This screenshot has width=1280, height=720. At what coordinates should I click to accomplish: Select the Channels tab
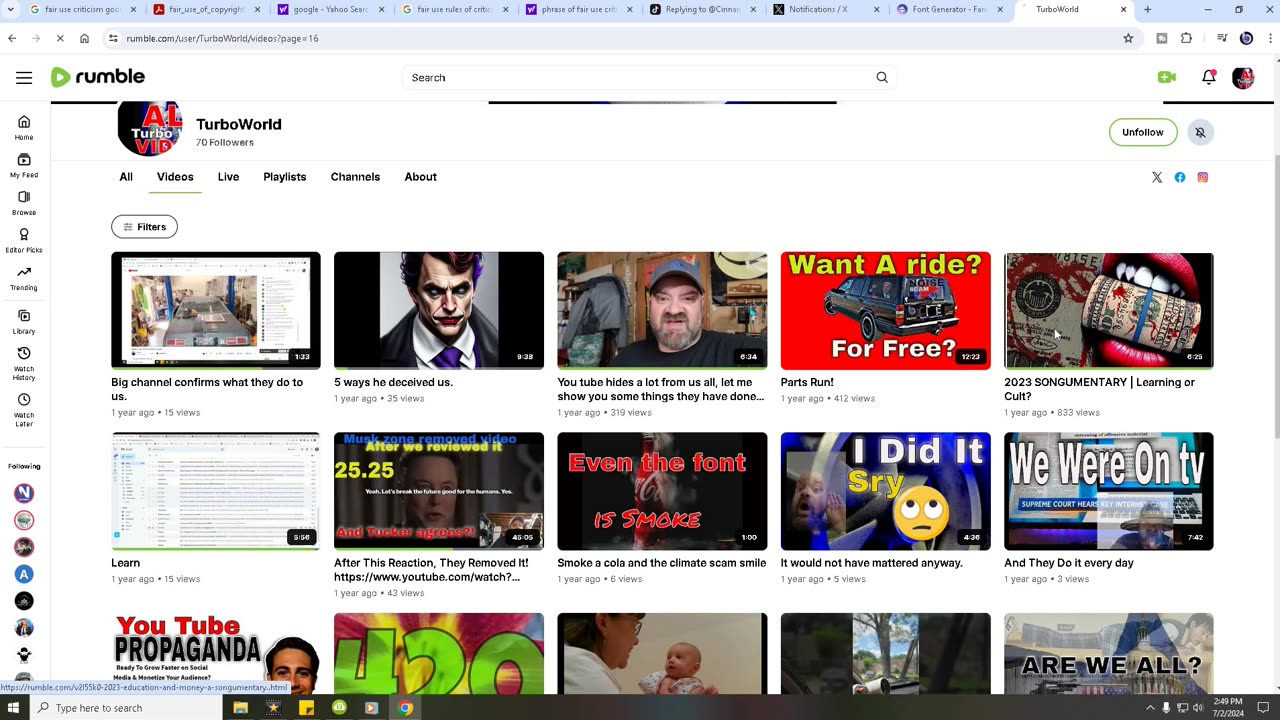pyautogui.click(x=355, y=177)
